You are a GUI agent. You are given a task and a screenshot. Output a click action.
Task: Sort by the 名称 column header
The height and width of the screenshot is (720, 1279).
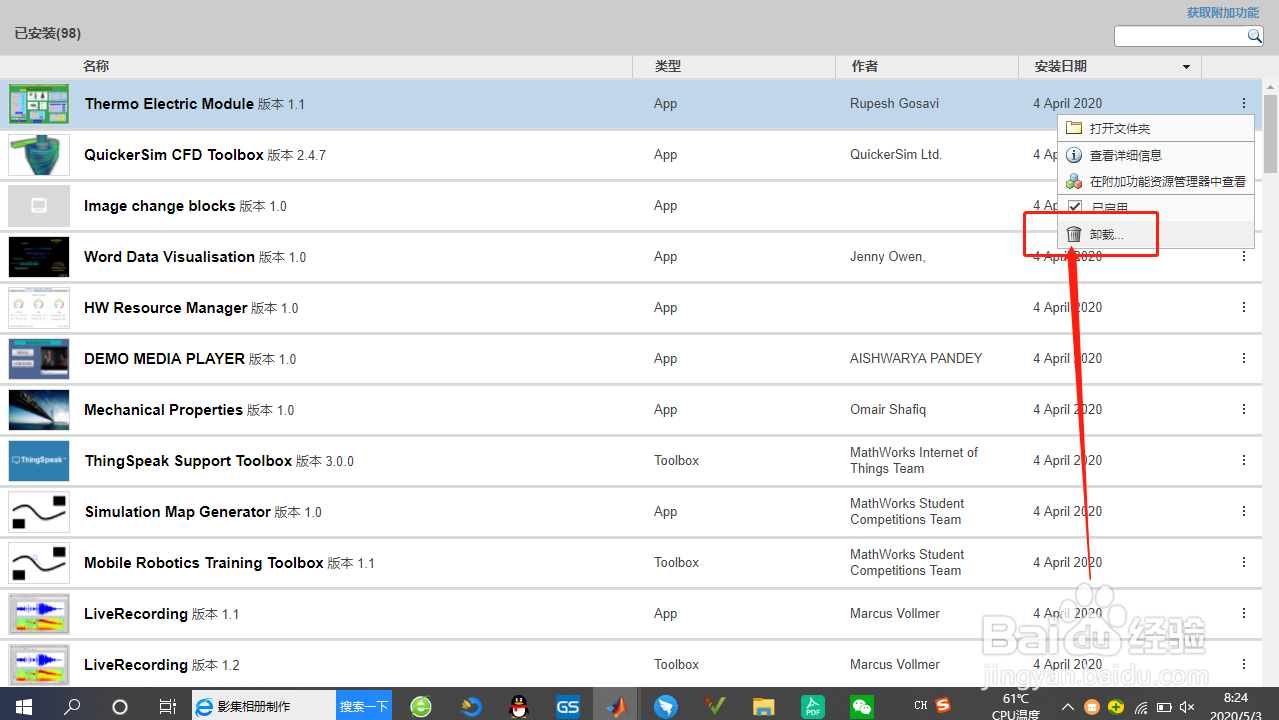(96, 66)
